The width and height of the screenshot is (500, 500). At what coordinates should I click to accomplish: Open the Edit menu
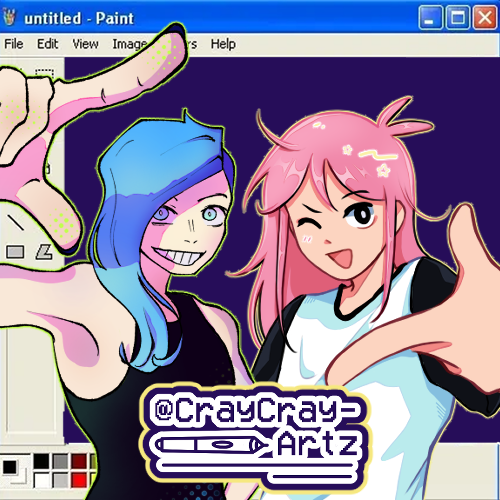47,44
